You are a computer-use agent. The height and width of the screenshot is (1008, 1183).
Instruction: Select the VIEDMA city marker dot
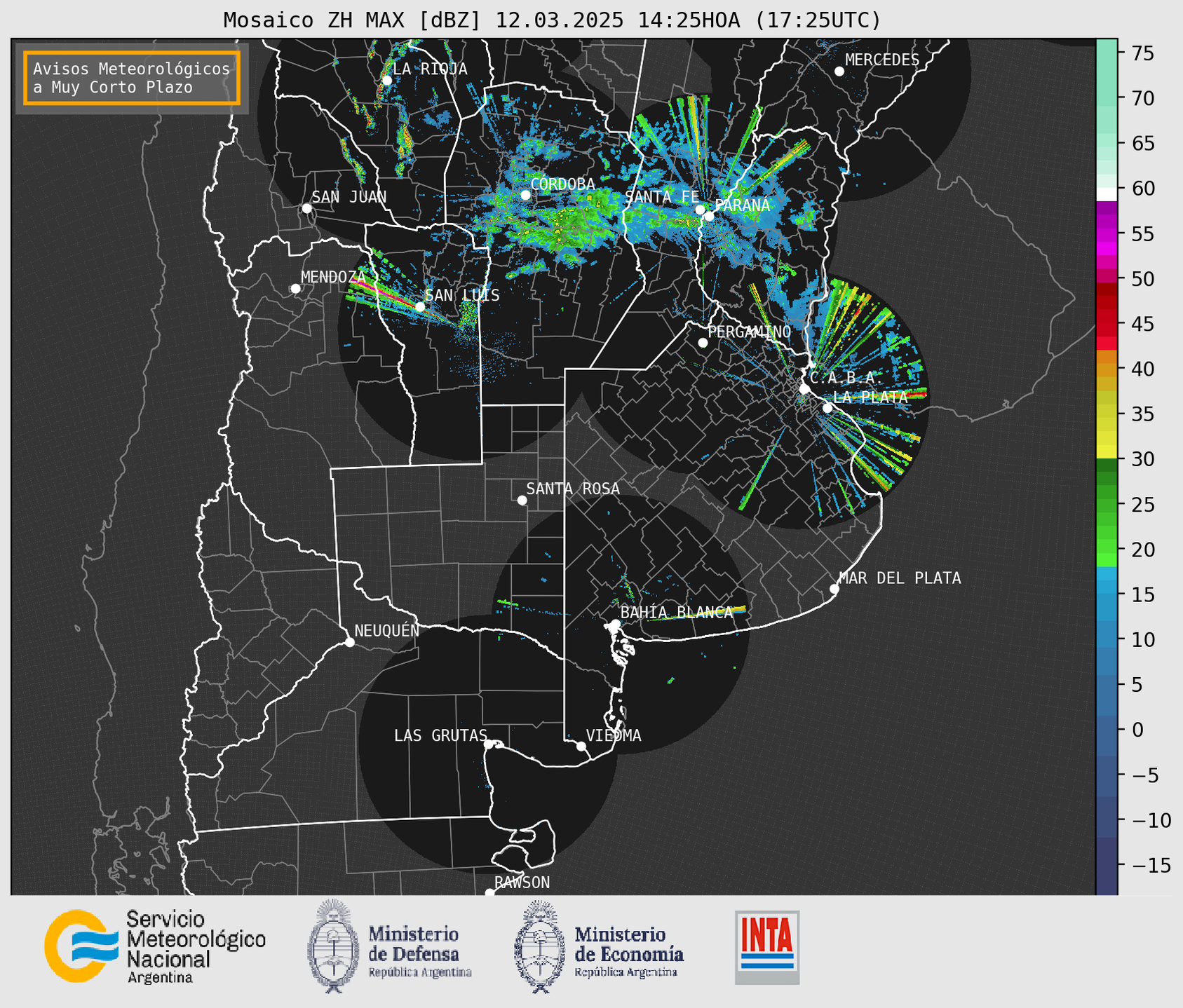coord(581,746)
